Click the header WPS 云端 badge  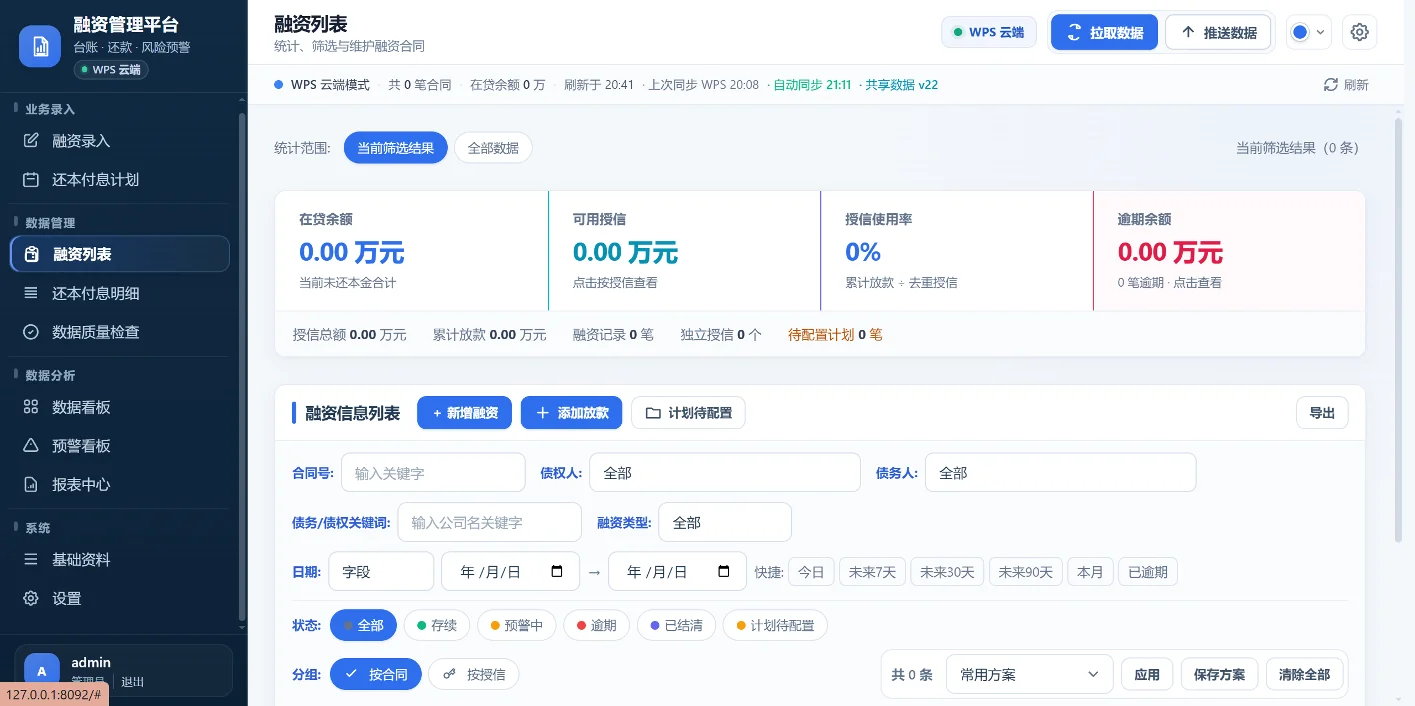[988, 32]
